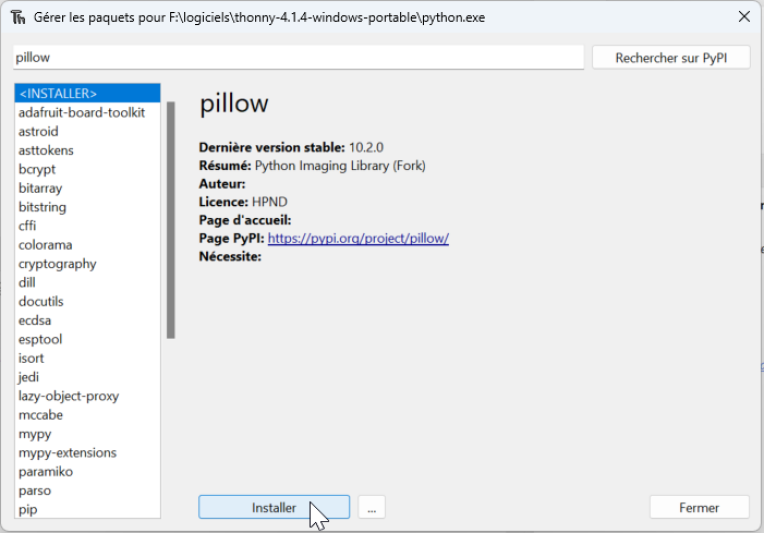764x533 pixels.
Task: Click the package list scrollbar
Action: 171,220
